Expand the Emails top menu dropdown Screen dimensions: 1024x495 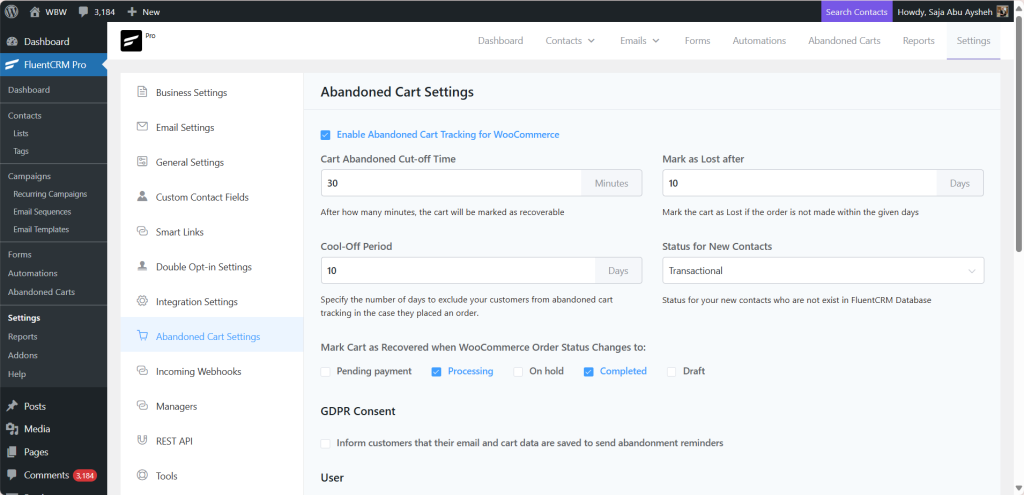coord(640,40)
